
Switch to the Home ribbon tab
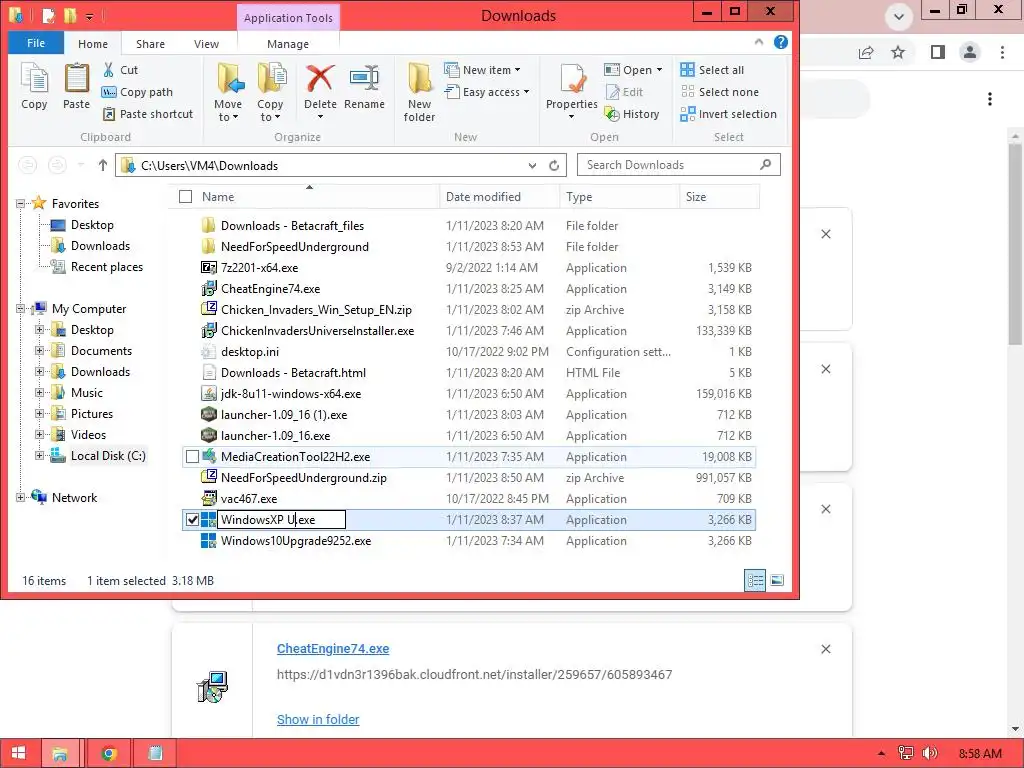(x=93, y=44)
